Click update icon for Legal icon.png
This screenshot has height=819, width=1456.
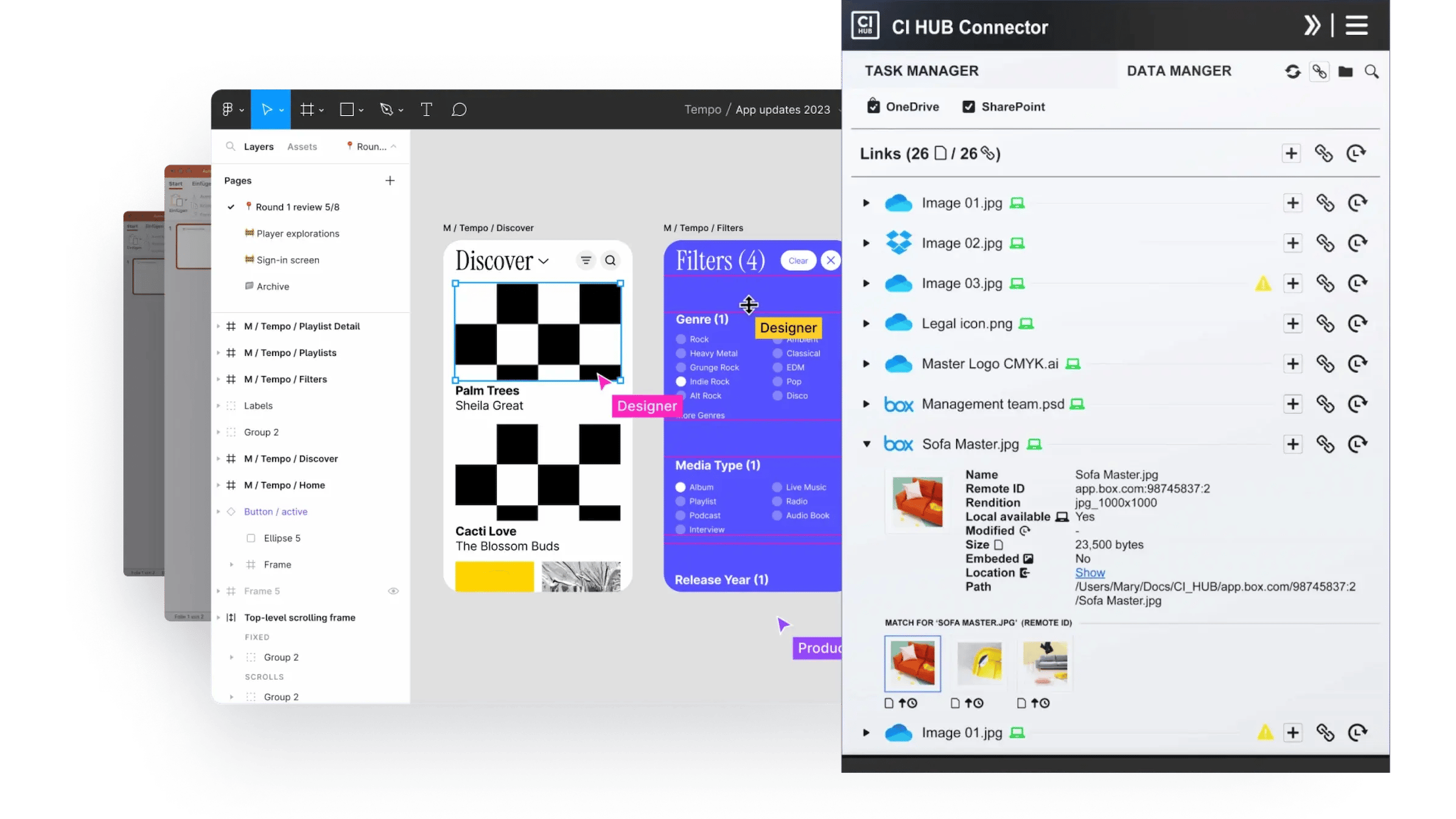[x=1357, y=324]
